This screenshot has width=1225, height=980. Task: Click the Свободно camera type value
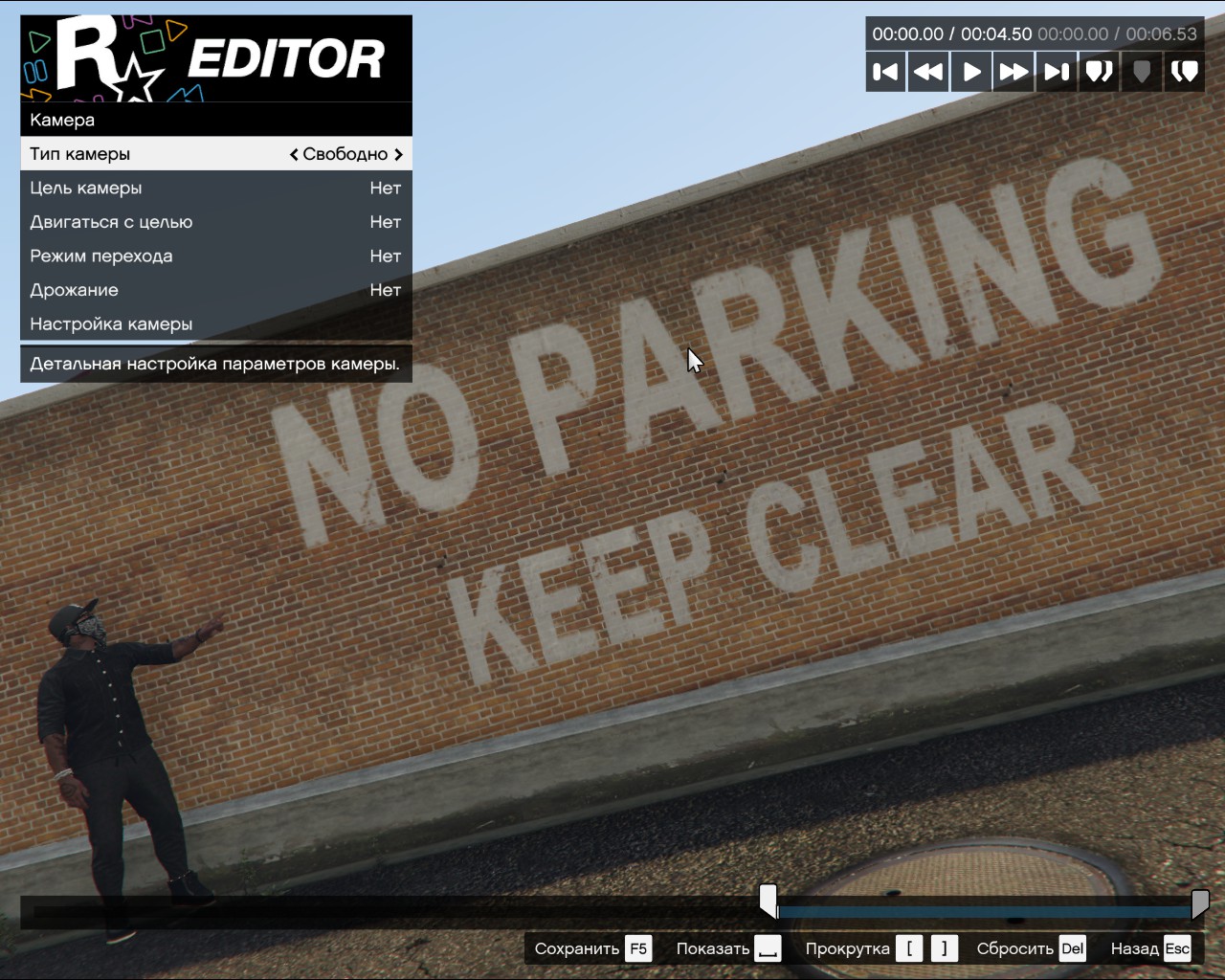tap(345, 154)
